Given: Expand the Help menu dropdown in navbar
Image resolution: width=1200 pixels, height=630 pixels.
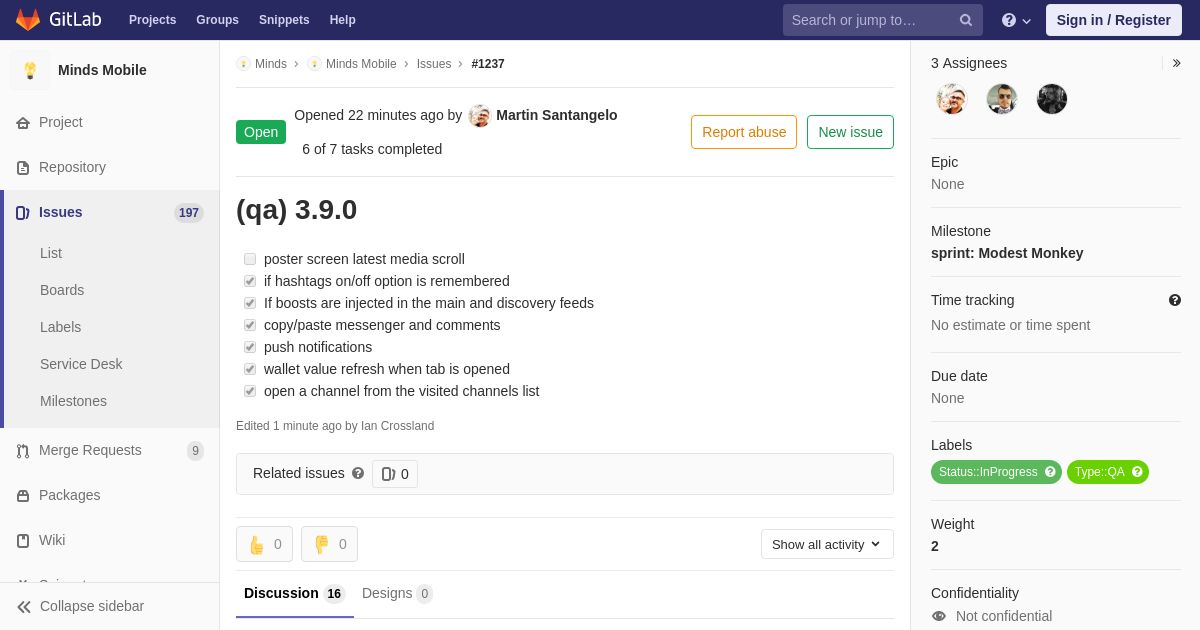Looking at the screenshot, I should (x=1015, y=20).
